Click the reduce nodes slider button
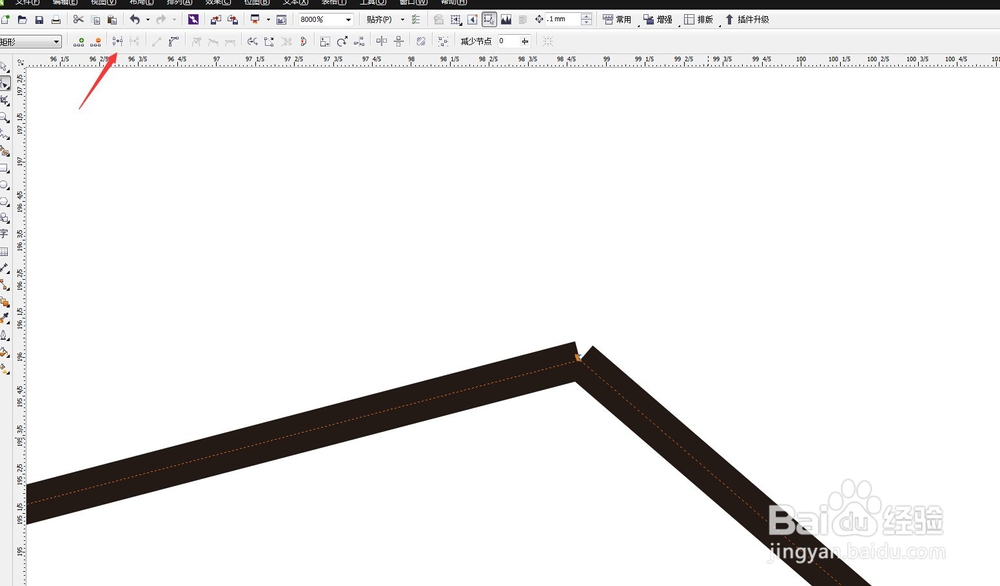This screenshot has width=1000, height=586. click(525, 41)
